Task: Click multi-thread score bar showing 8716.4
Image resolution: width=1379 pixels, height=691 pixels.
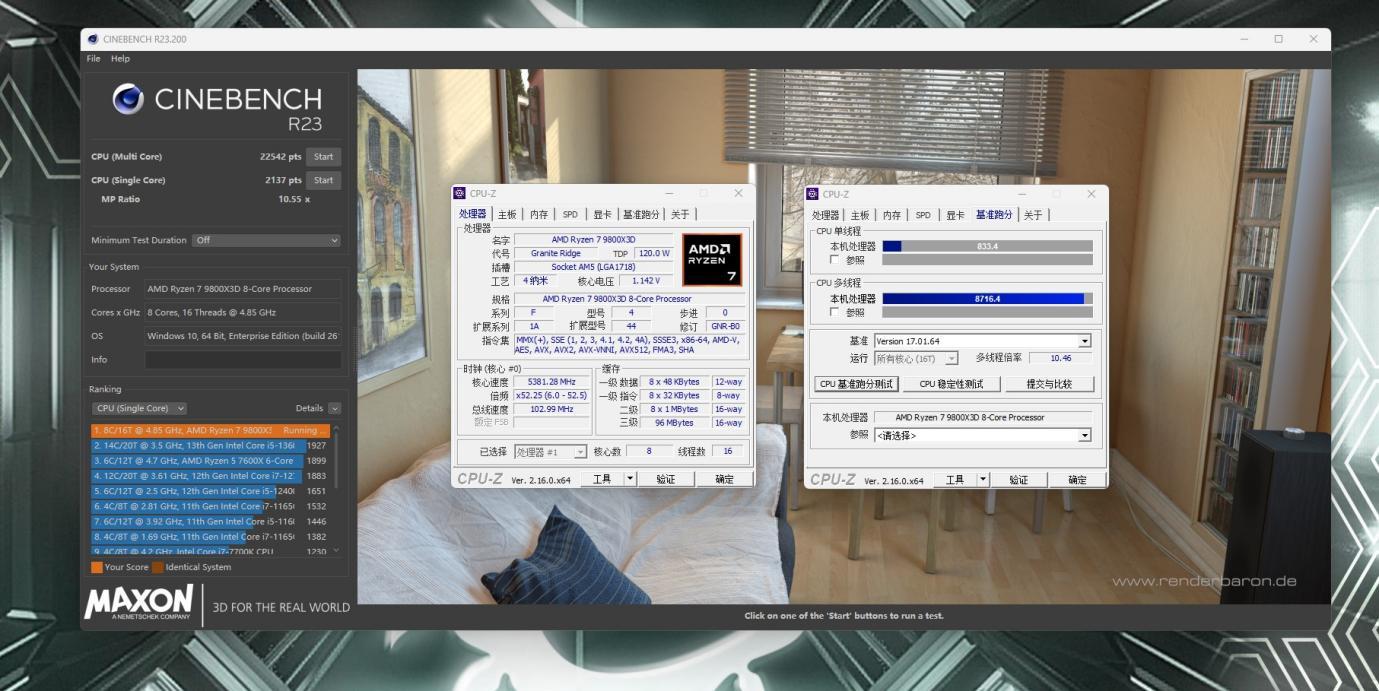Action: tap(987, 298)
